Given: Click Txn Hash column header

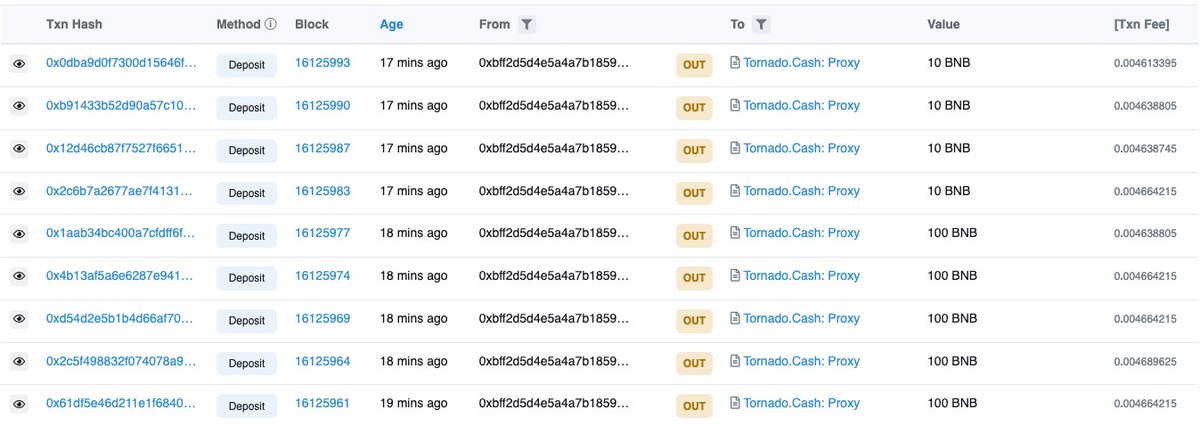Looking at the screenshot, I should (74, 24).
